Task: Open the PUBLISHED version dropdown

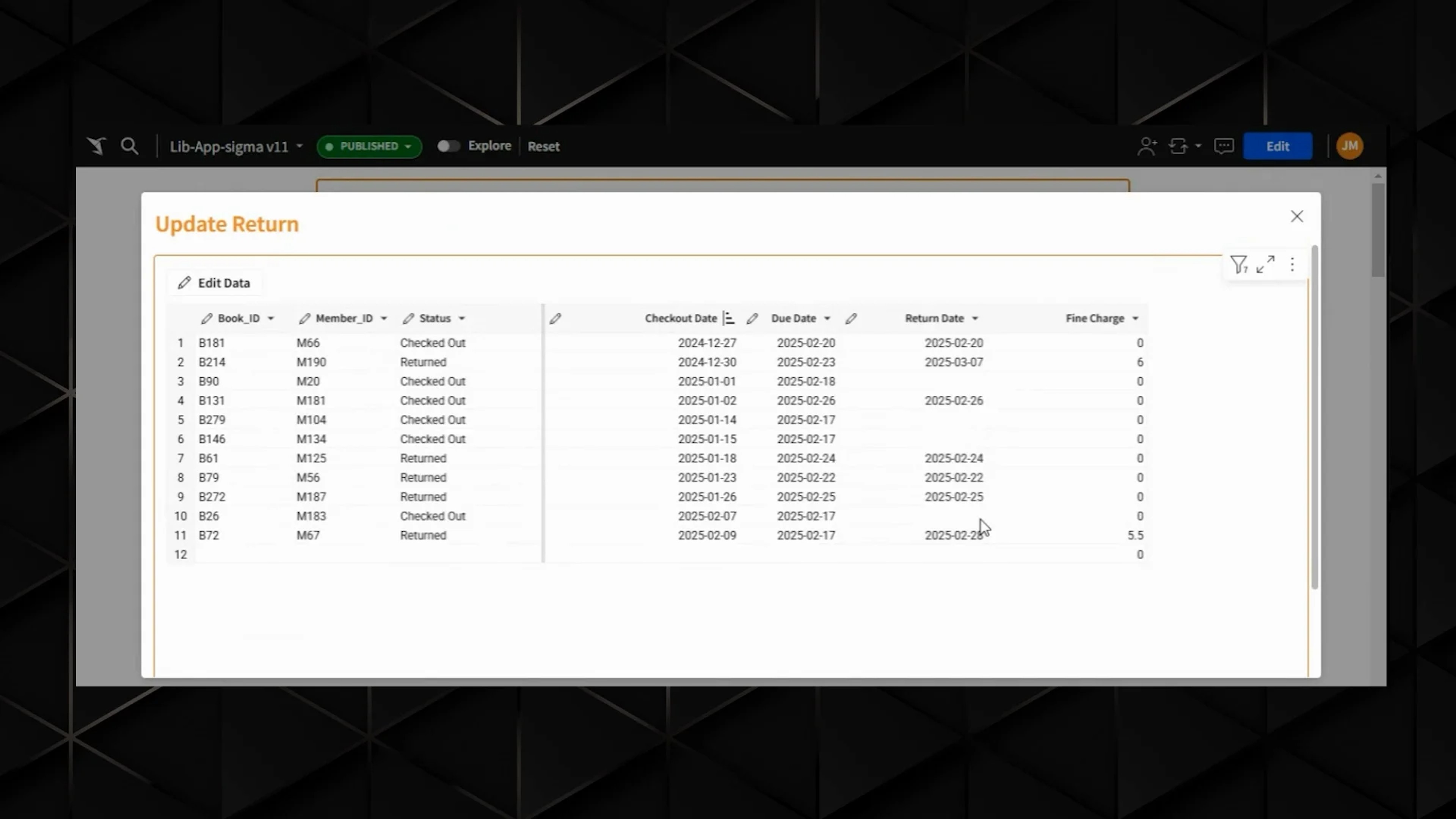Action: coord(369,146)
